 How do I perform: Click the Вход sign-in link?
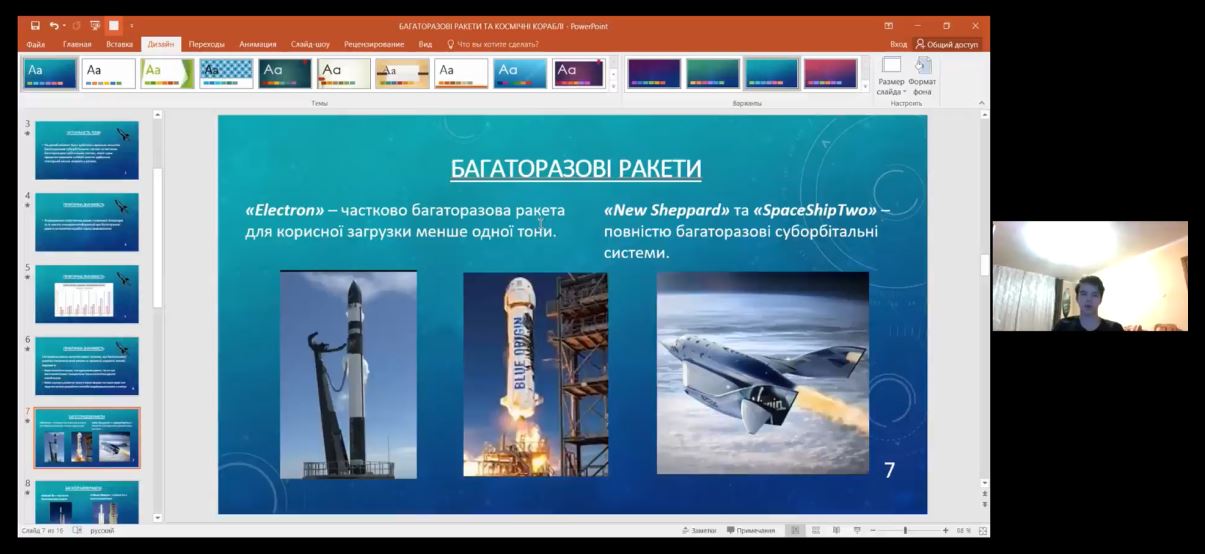(898, 44)
